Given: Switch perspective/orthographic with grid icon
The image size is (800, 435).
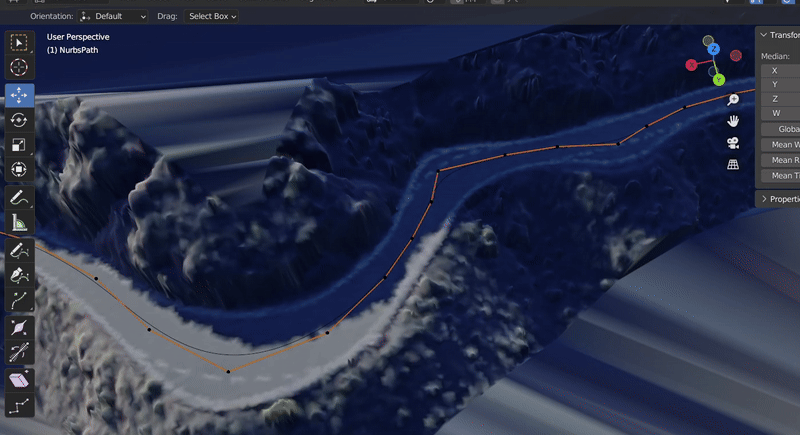Looking at the screenshot, I should (x=733, y=164).
